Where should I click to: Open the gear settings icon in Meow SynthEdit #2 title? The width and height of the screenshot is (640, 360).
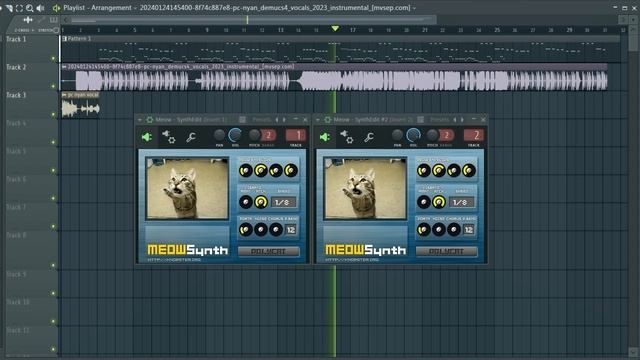click(327, 120)
